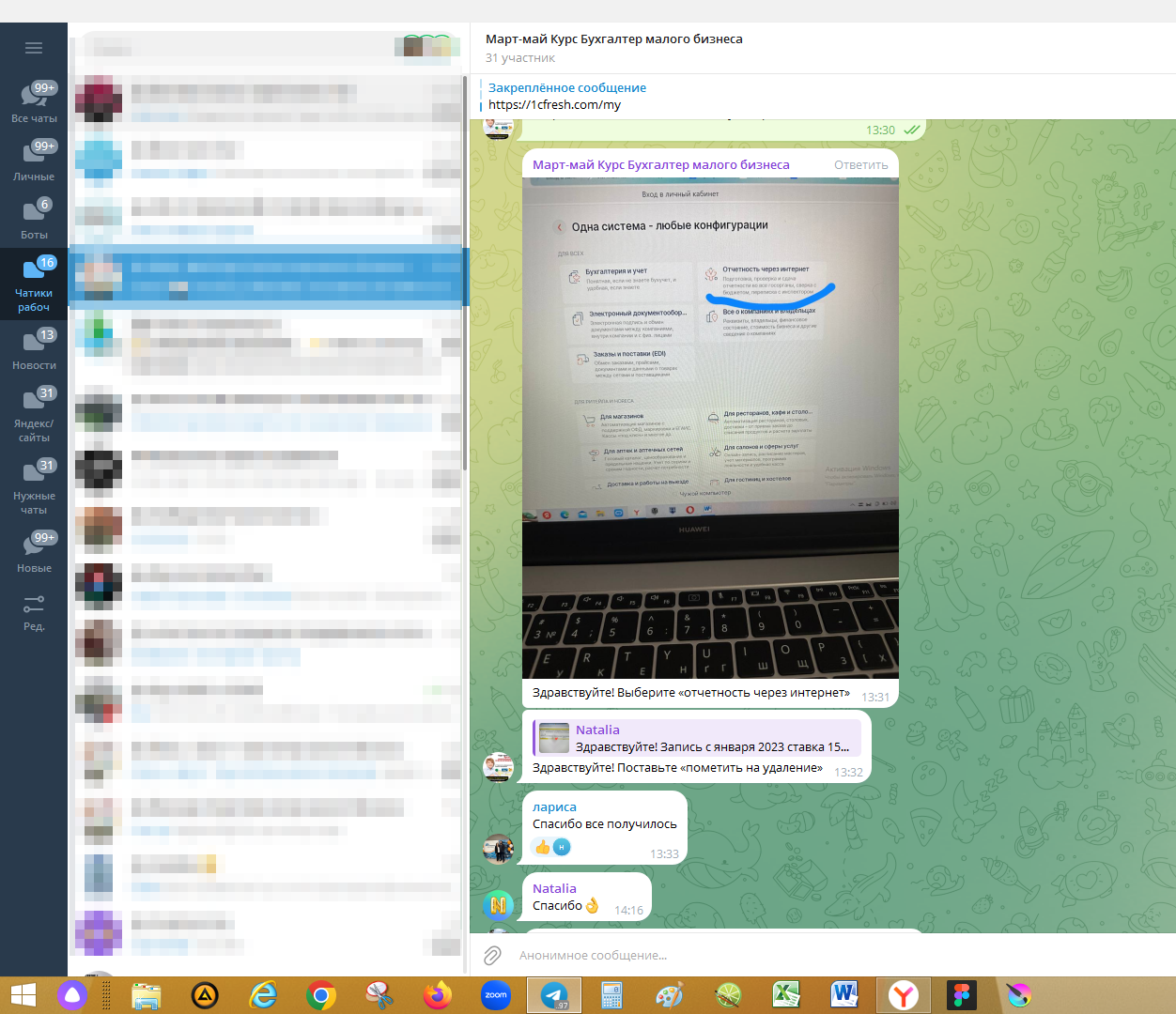Open quoted Natalia reply preview
This screenshot has height=1014, width=1176.
point(697,738)
